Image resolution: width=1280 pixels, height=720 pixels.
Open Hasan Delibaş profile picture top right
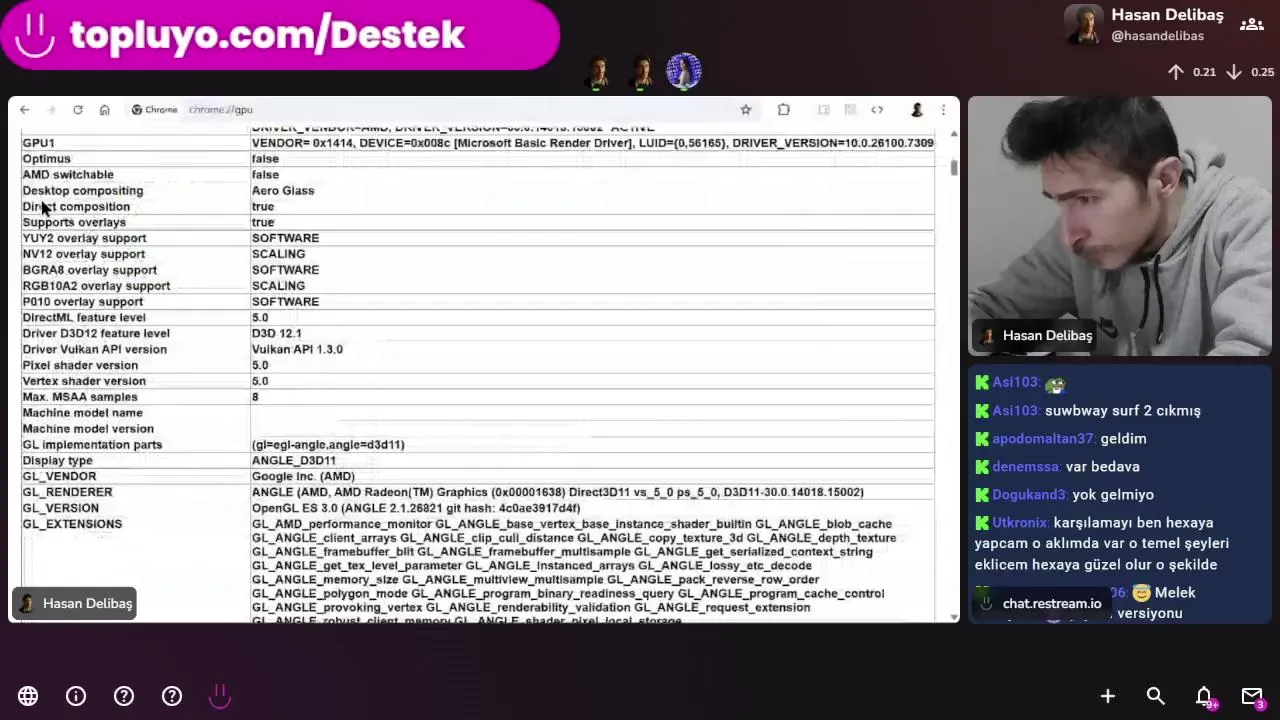[1084, 25]
